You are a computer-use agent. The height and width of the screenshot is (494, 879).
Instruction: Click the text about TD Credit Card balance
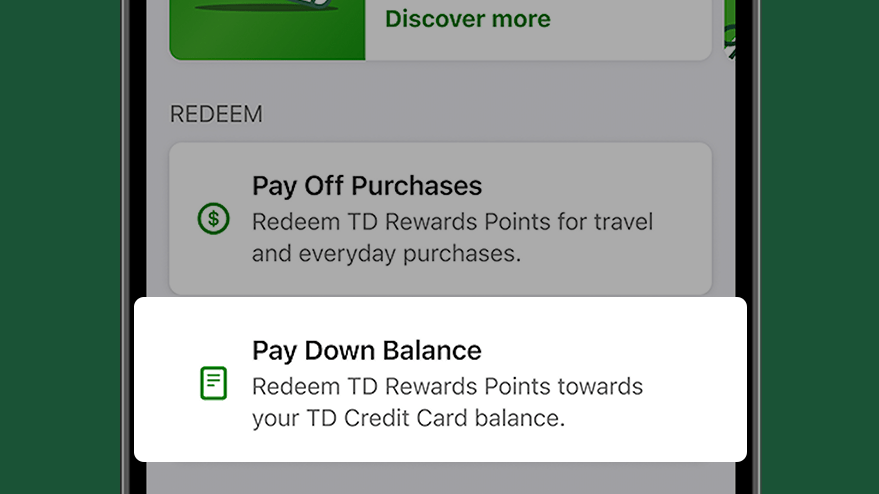tap(447, 402)
